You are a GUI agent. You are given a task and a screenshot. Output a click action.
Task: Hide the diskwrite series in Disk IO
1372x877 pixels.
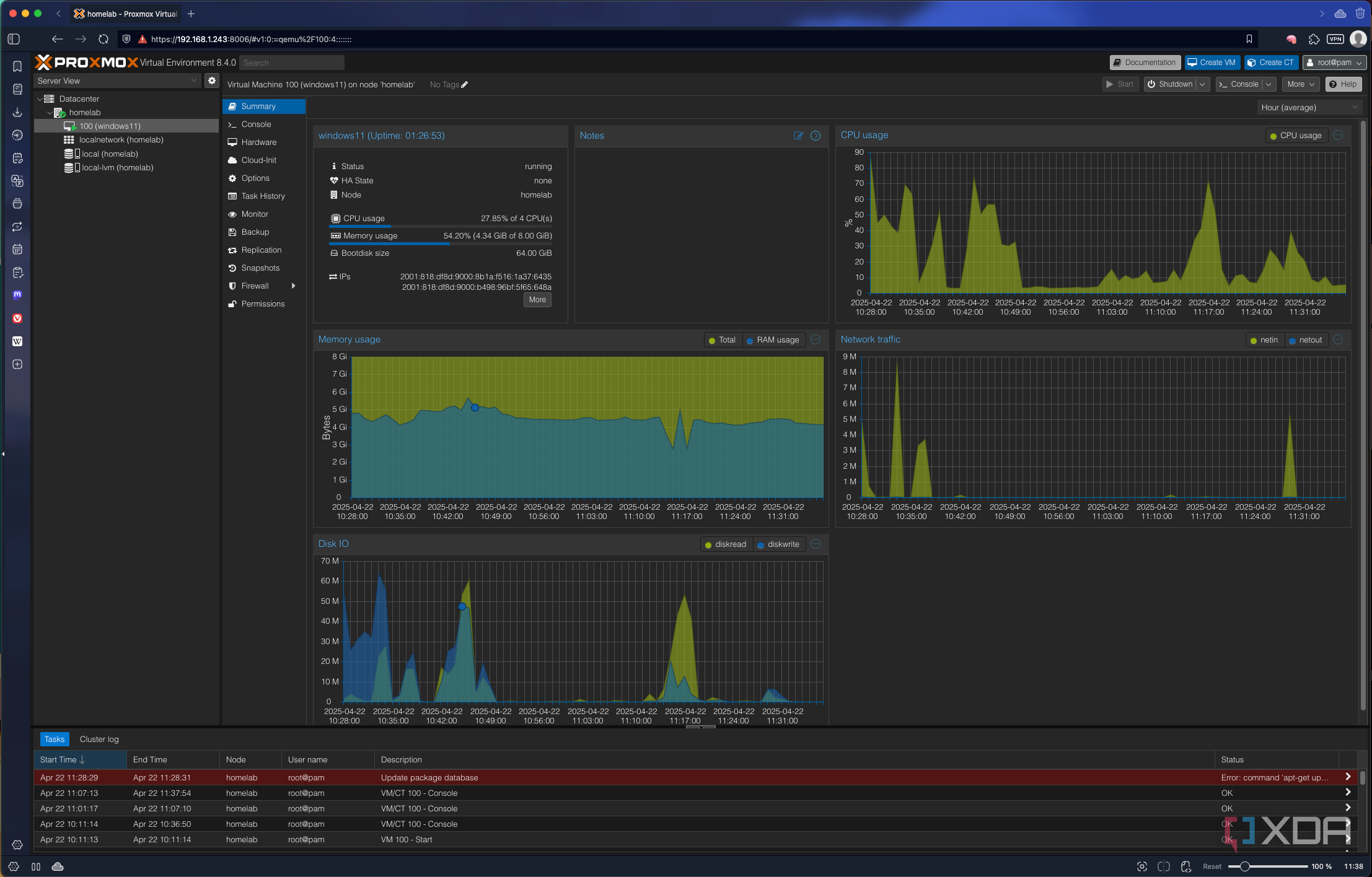pos(778,544)
